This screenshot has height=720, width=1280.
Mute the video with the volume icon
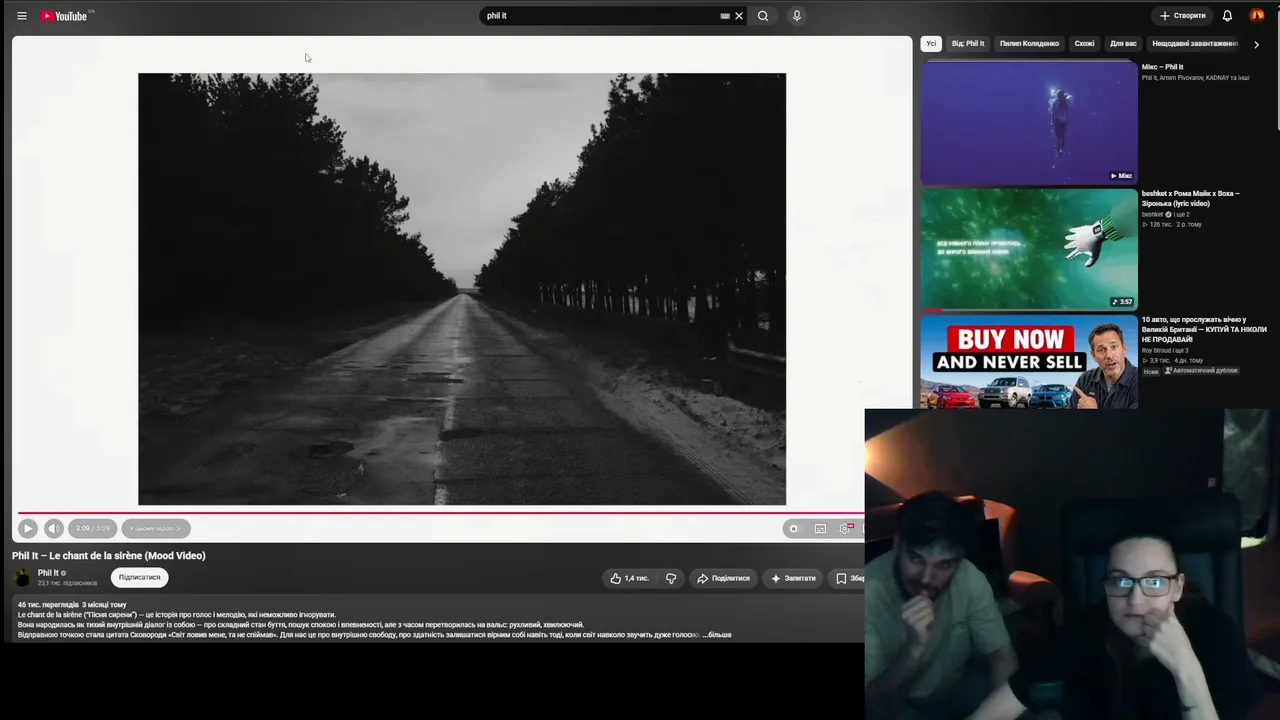54,529
